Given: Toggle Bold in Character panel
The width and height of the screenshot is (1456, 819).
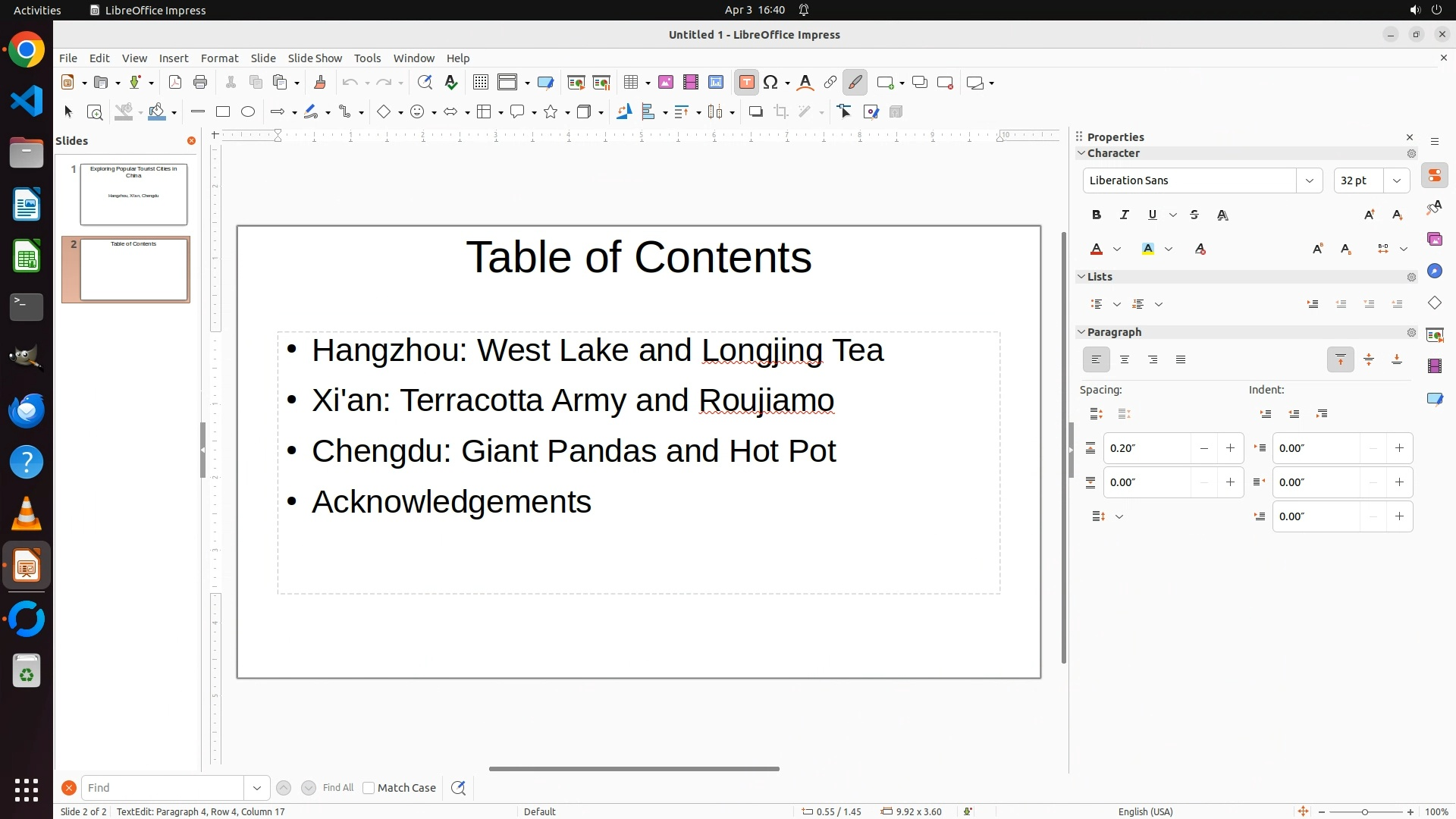Looking at the screenshot, I should (x=1097, y=215).
